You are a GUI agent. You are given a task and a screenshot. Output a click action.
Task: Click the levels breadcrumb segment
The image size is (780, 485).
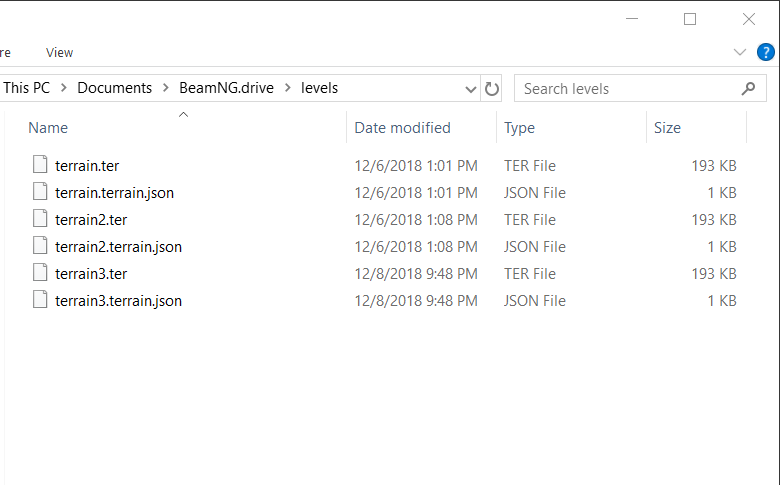coord(319,88)
